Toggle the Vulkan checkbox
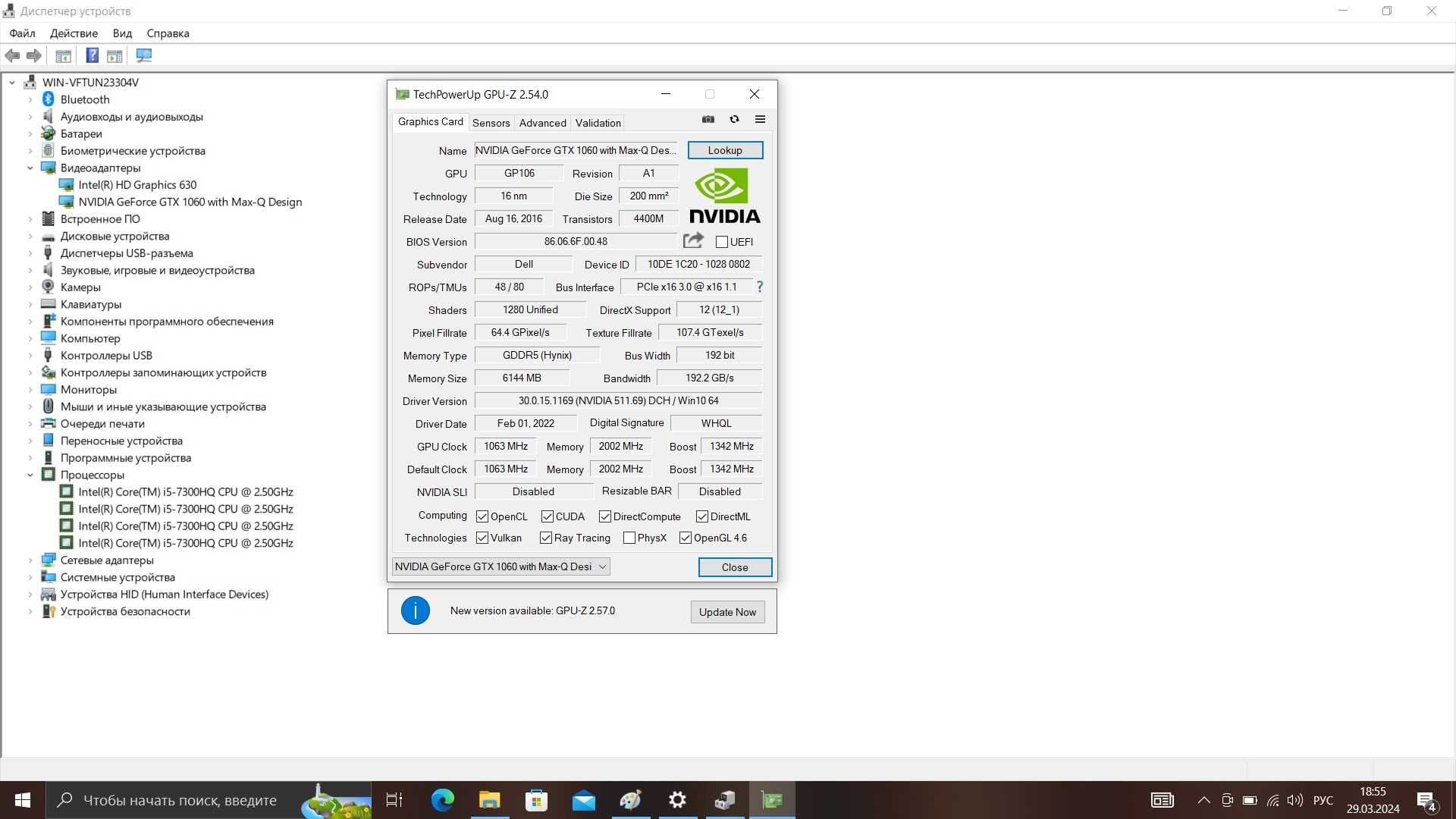Screen dimensions: 1456x819 click(482, 538)
